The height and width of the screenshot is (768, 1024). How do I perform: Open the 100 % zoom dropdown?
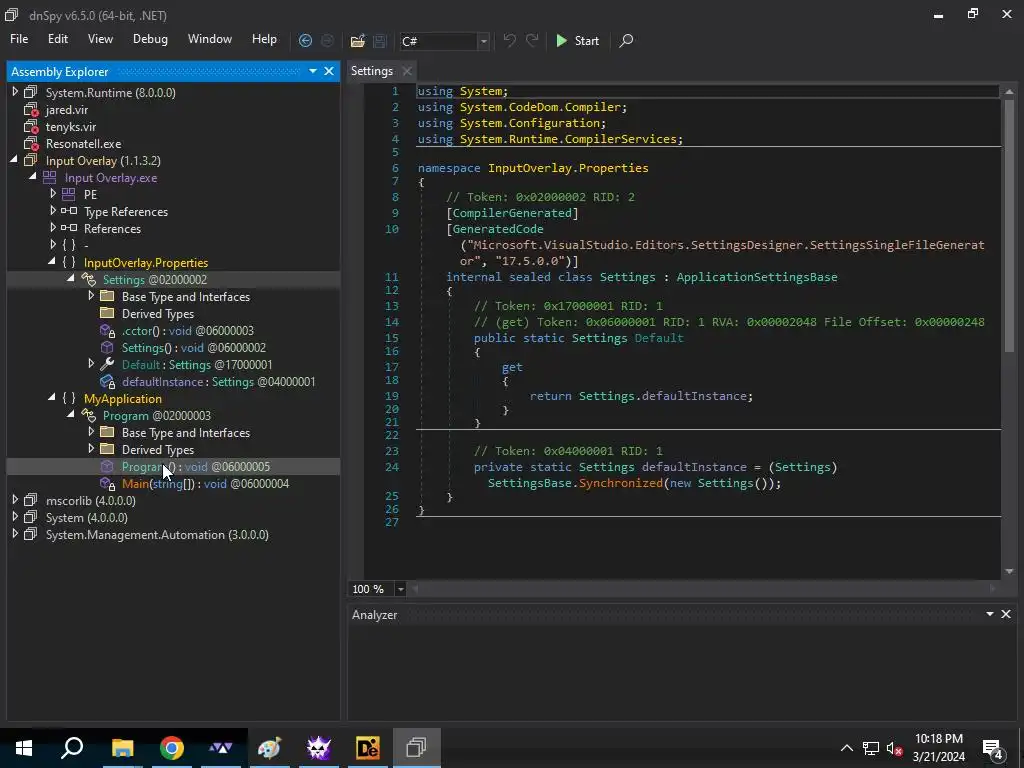point(400,589)
